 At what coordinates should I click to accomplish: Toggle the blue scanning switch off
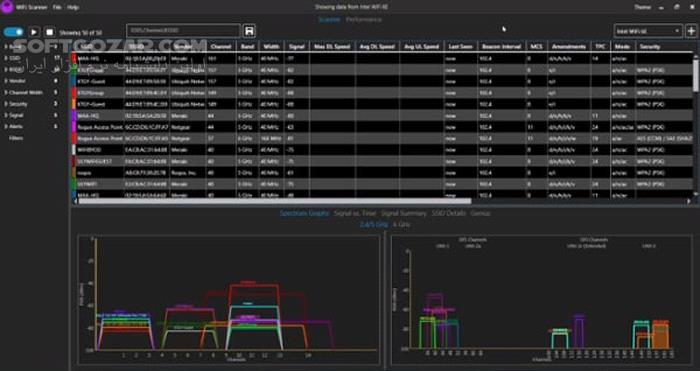pyautogui.click(x=13, y=32)
